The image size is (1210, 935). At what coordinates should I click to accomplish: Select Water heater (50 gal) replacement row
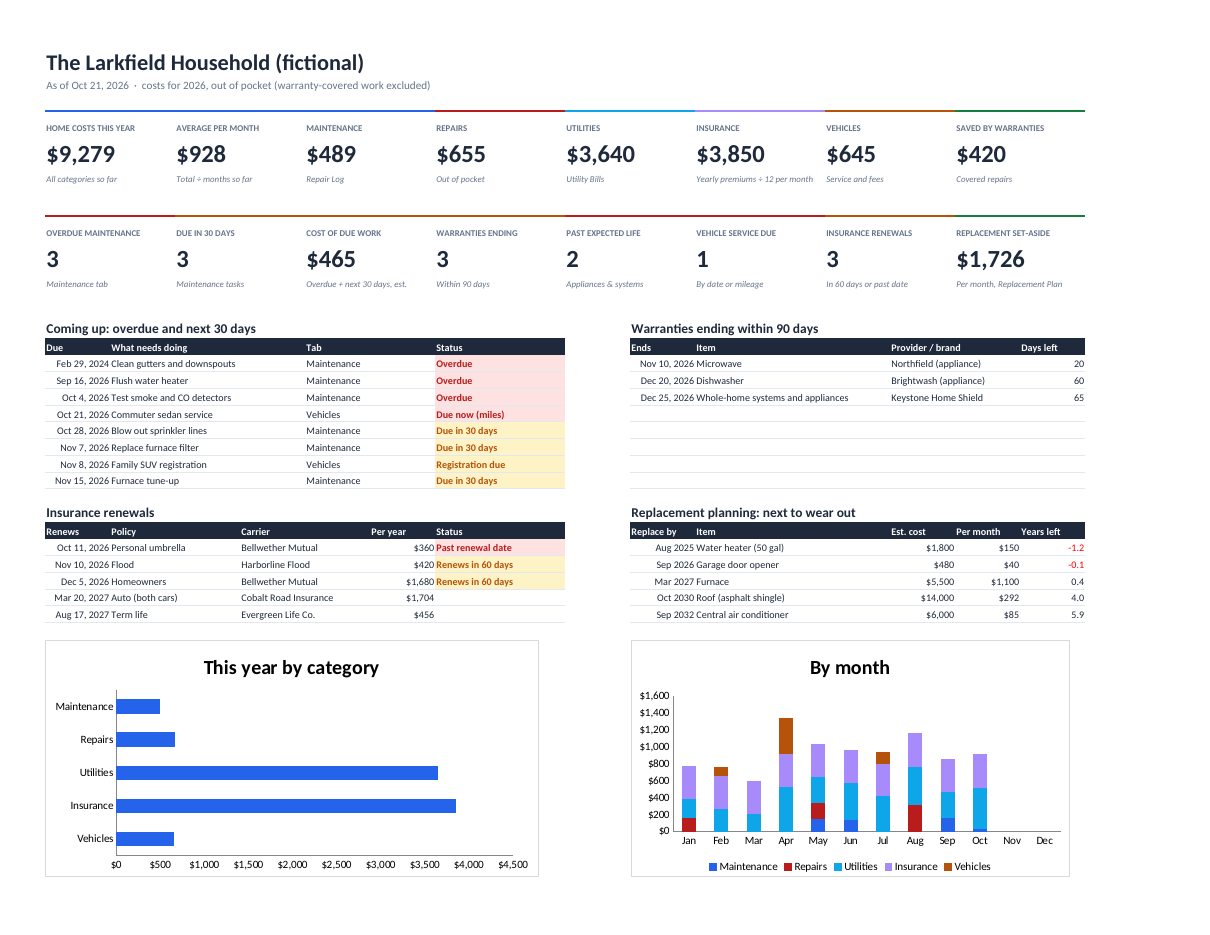[858, 548]
